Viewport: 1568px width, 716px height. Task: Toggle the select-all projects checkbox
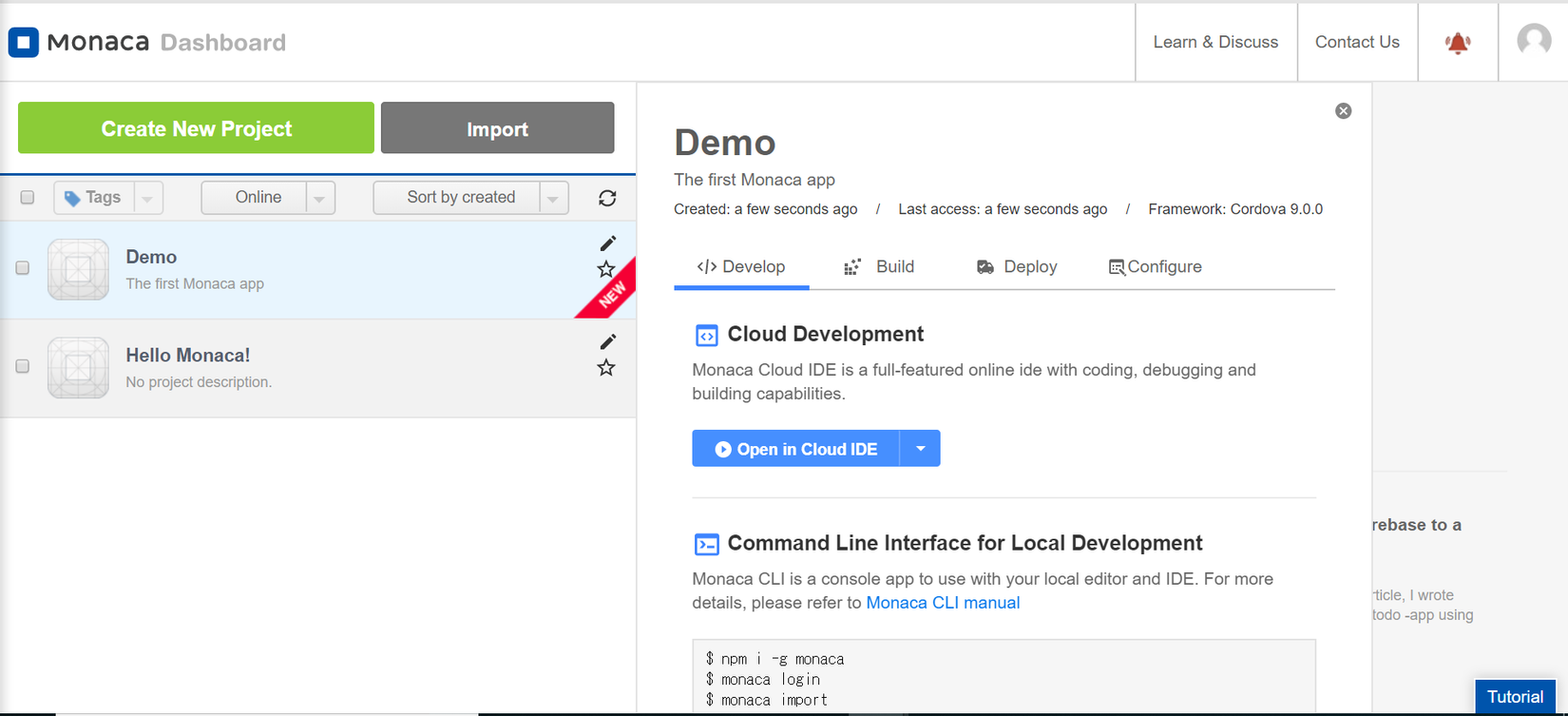tap(28, 198)
